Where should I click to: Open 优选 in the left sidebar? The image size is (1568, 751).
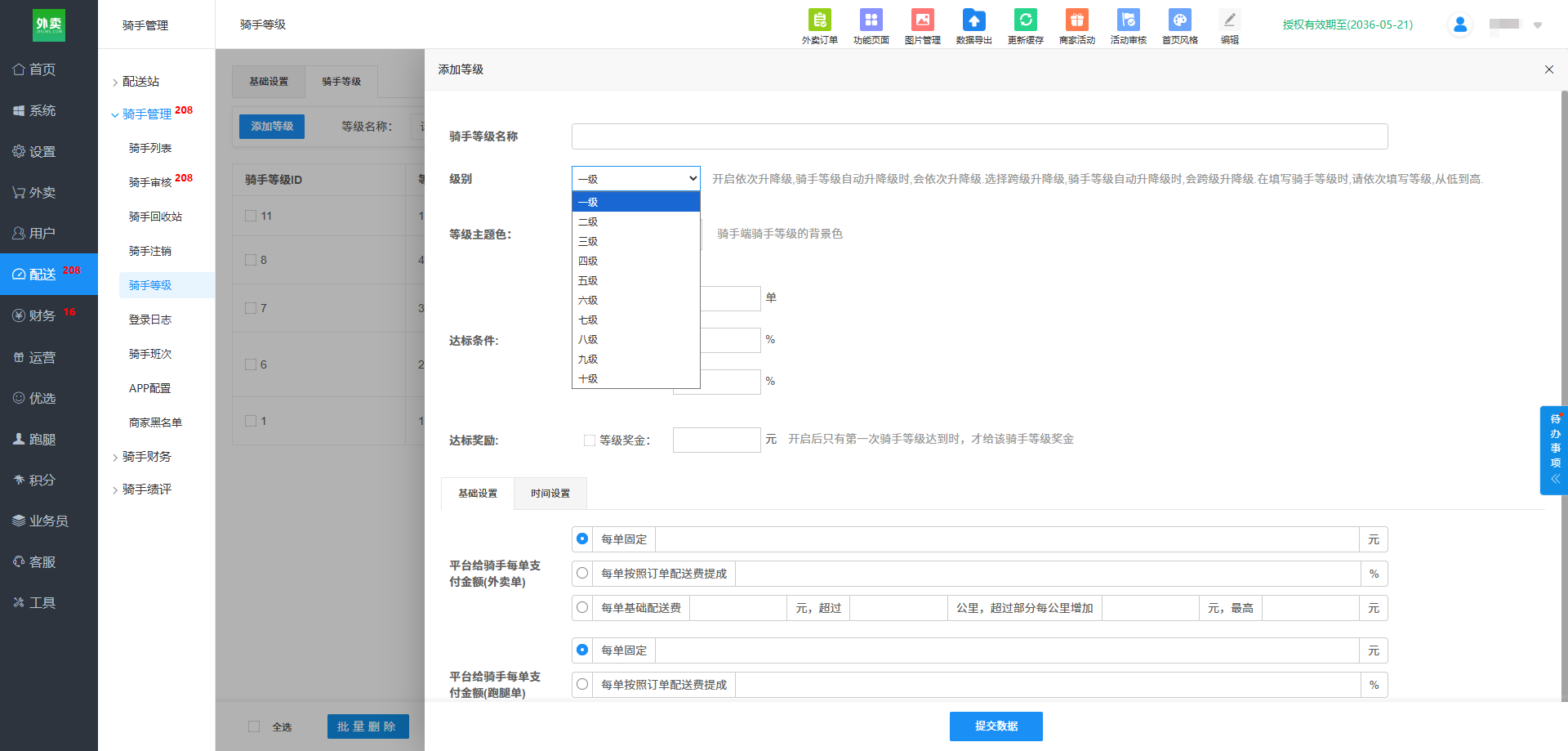coord(49,398)
